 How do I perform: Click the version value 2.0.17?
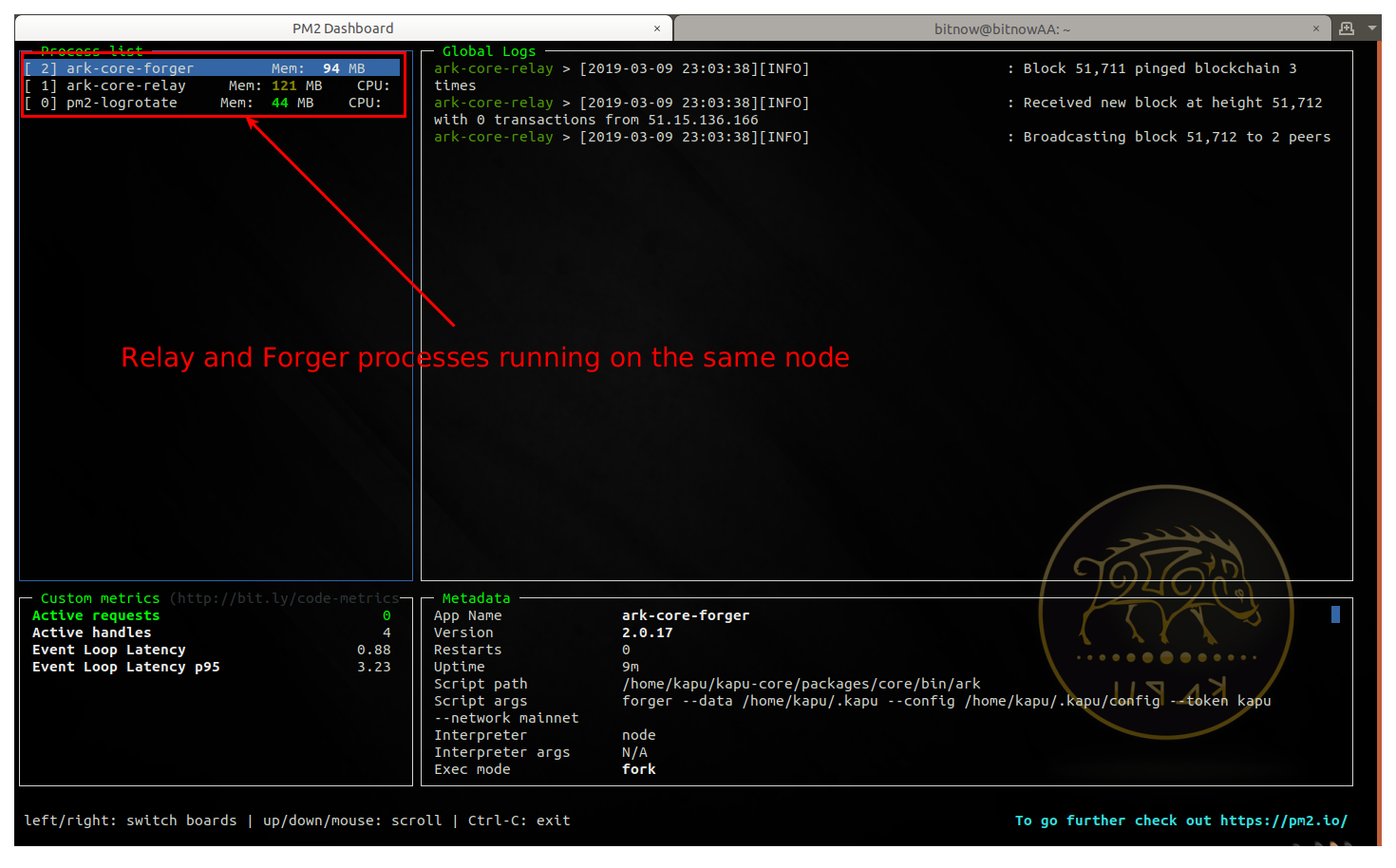click(x=648, y=632)
